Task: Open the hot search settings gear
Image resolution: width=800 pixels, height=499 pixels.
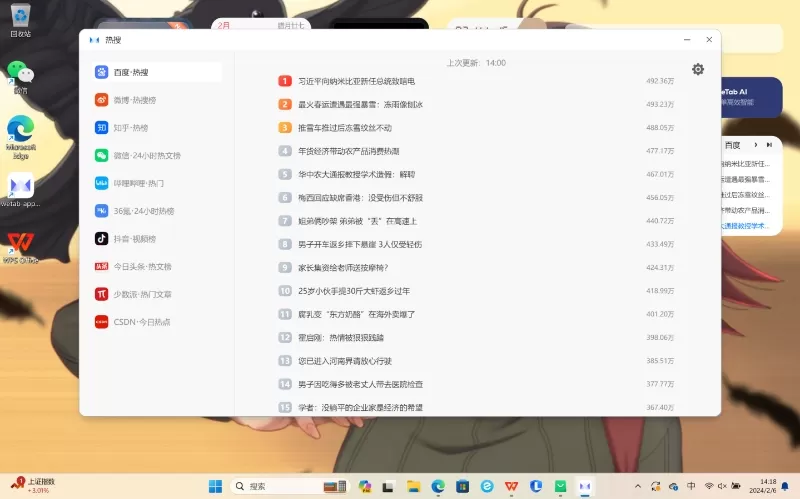Action: tap(698, 69)
